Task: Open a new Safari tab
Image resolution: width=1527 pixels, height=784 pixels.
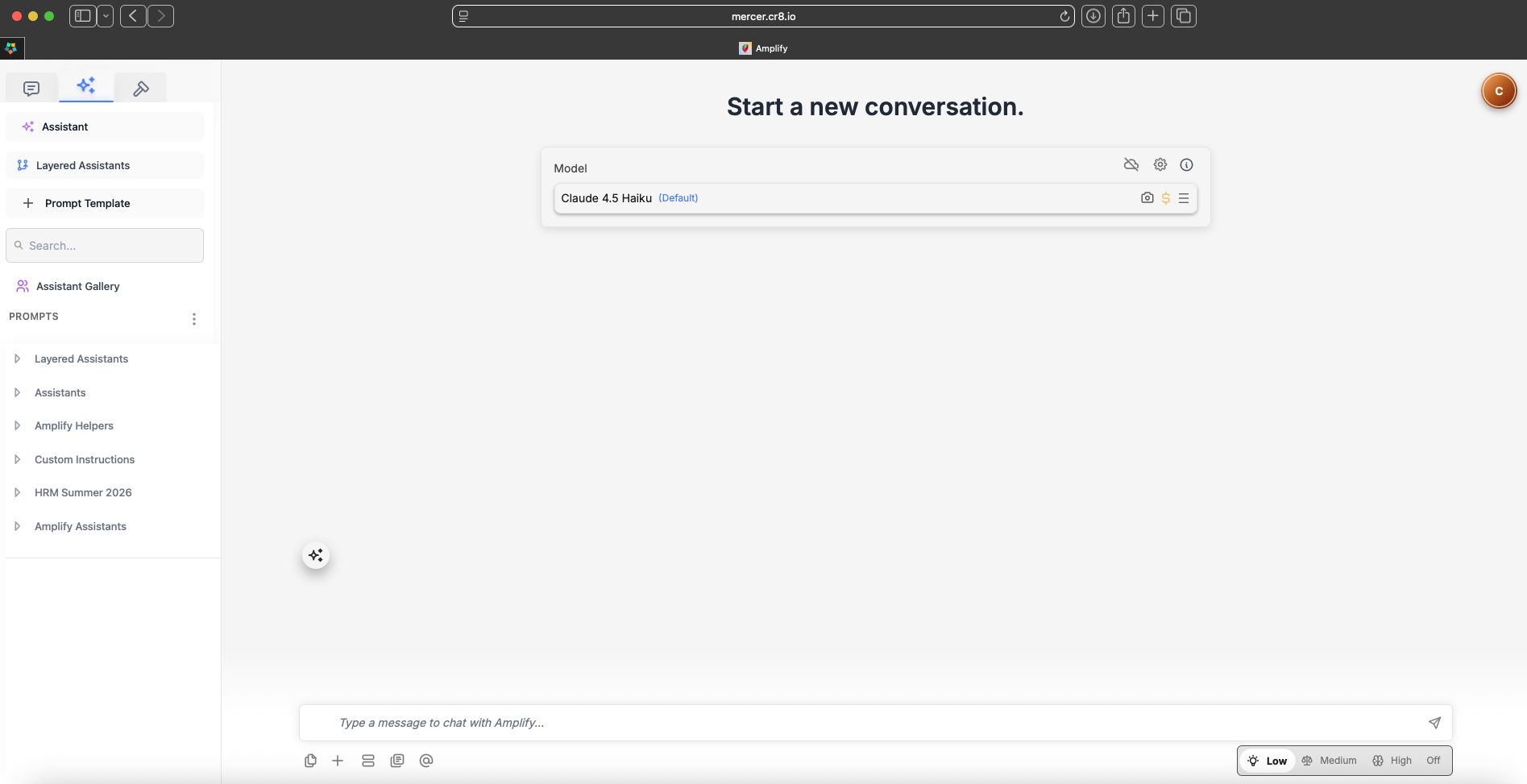Action: [1153, 16]
